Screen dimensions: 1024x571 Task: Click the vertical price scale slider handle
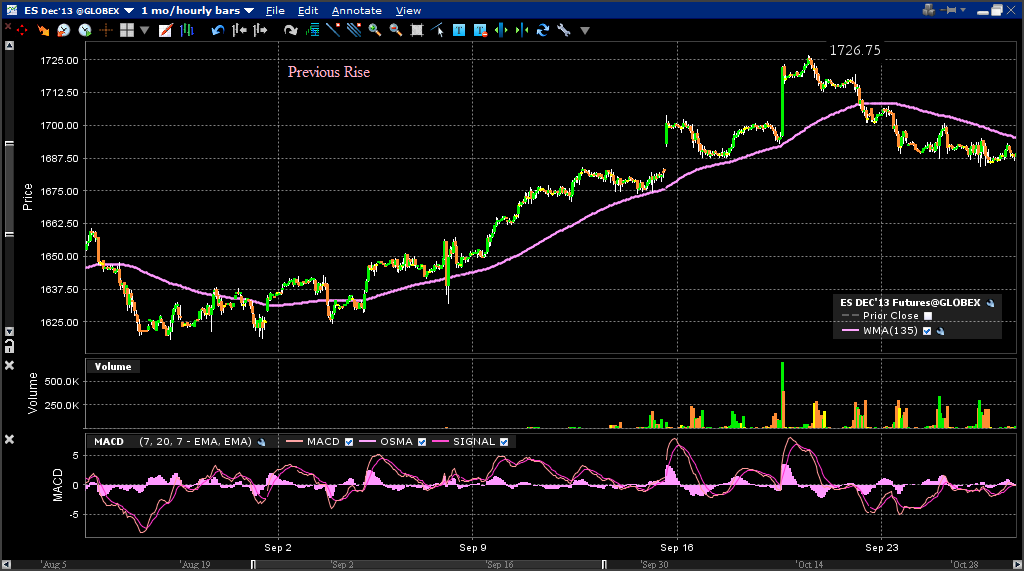9,189
